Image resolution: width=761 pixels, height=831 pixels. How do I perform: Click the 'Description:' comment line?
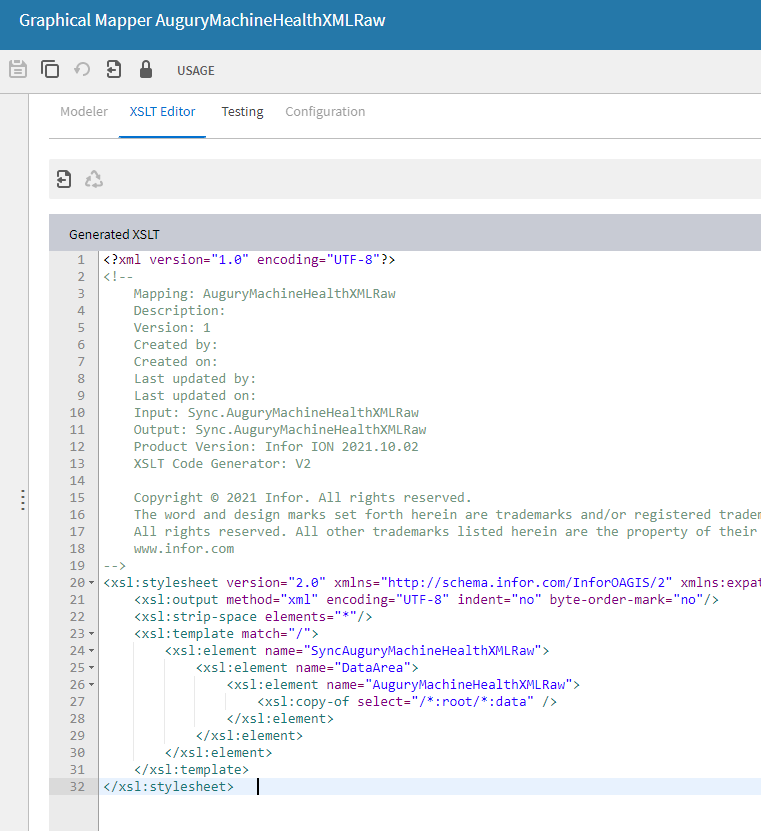point(179,311)
